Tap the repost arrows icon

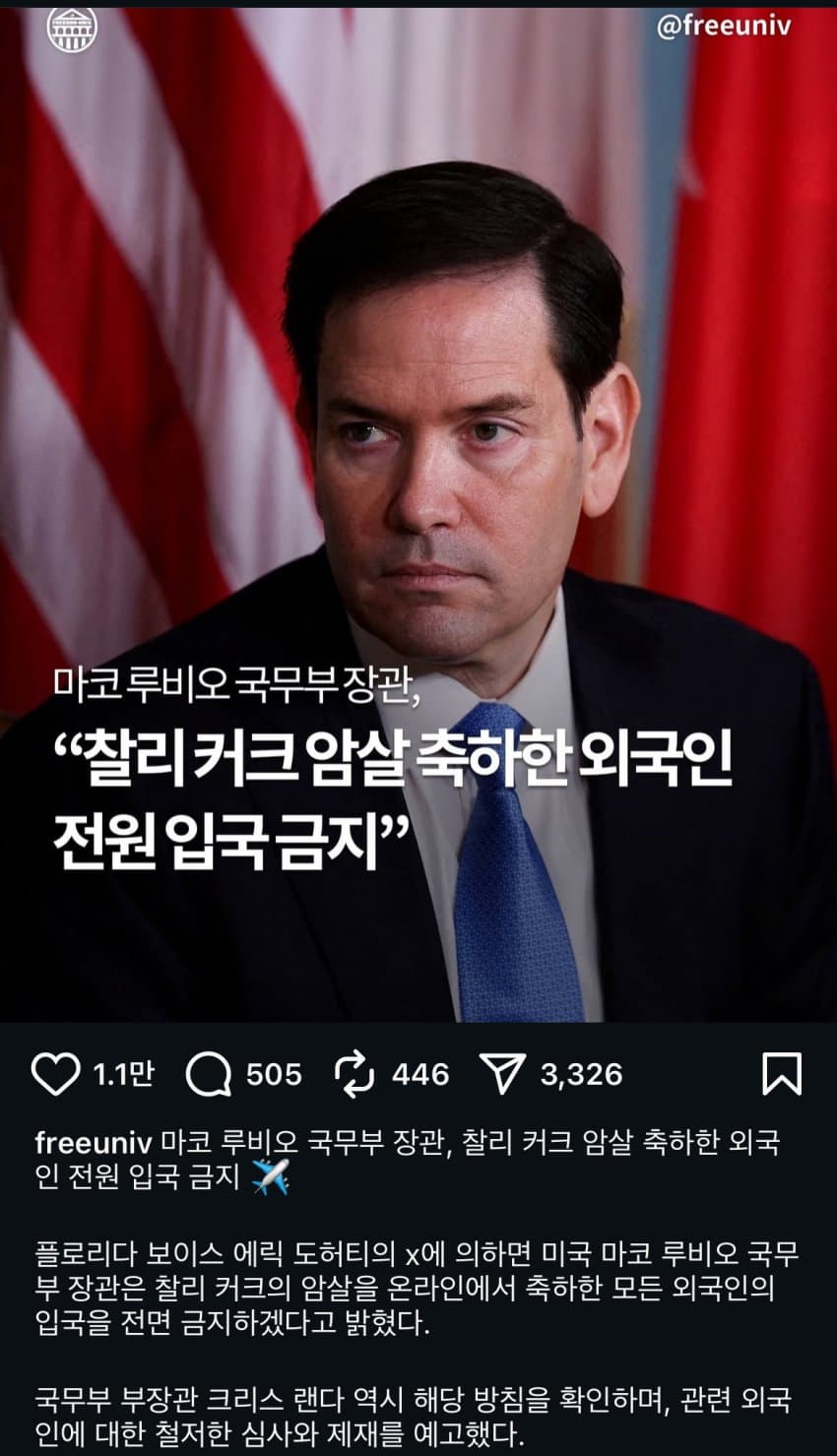click(x=354, y=1074)
